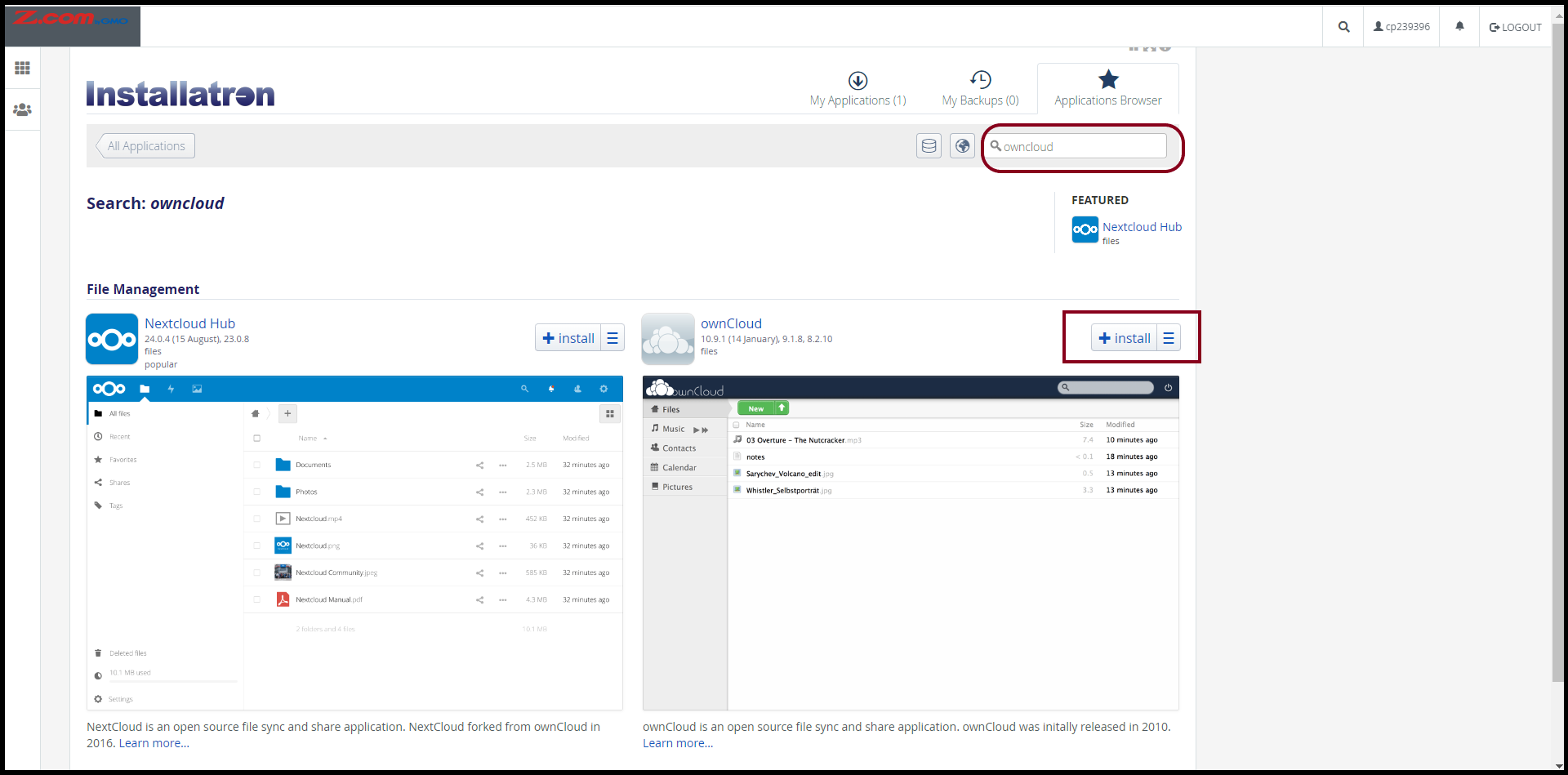Image resolution: width=1568 pixels, height=775 pixels.
Task: Click the database filter icon
Action: (x=929, y=146)
